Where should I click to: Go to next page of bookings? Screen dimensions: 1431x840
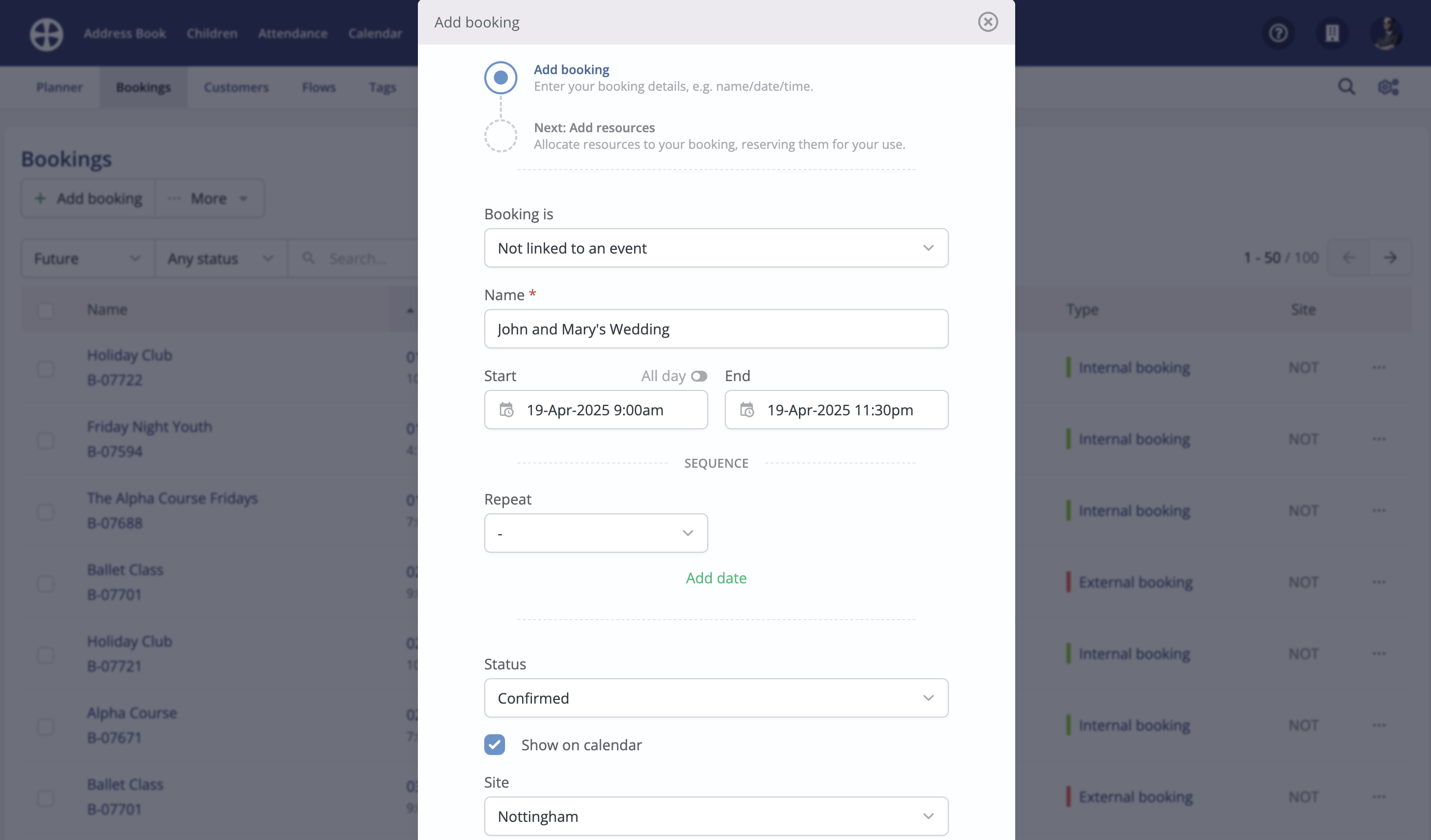click(1390, 258)
